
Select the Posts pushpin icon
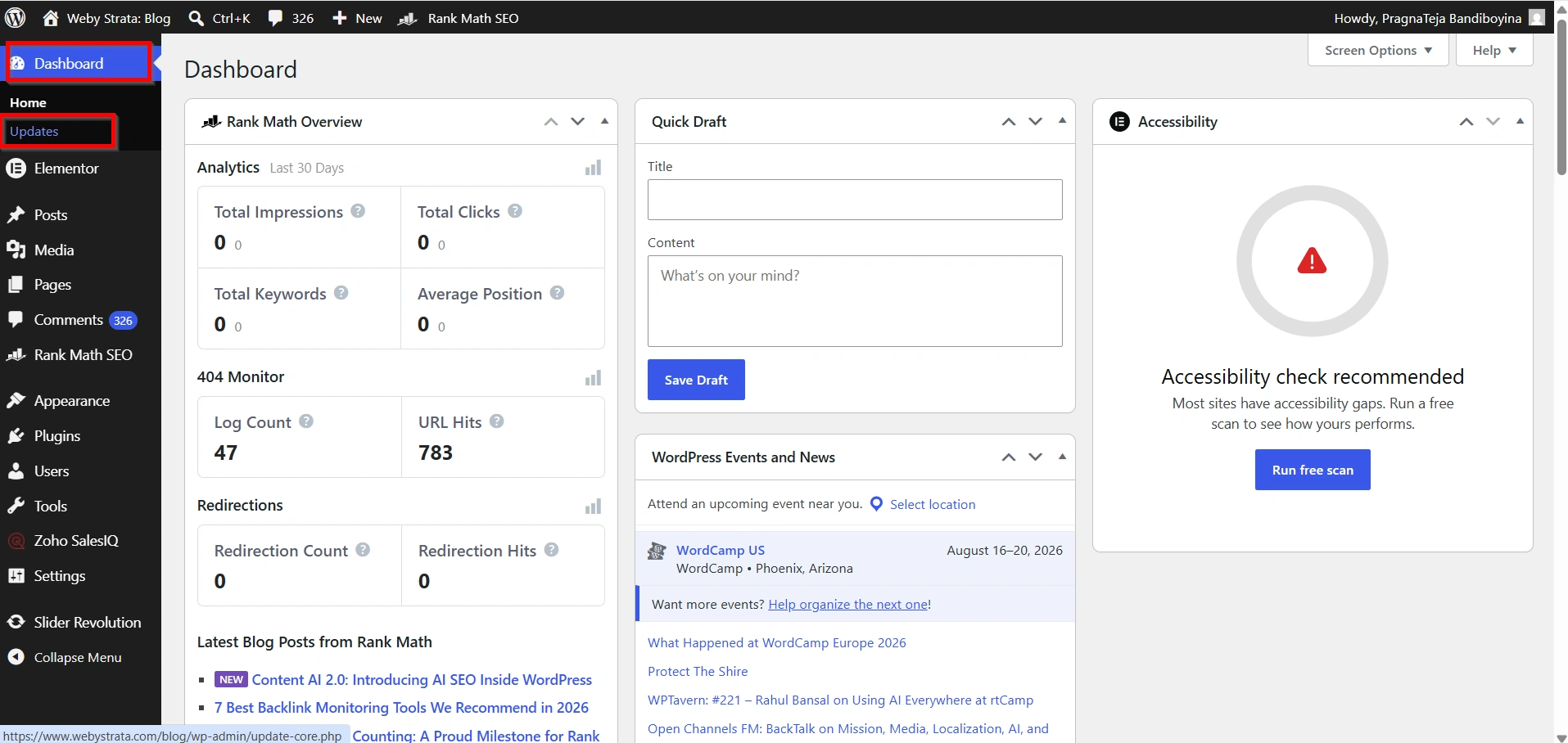pos(16,214)
